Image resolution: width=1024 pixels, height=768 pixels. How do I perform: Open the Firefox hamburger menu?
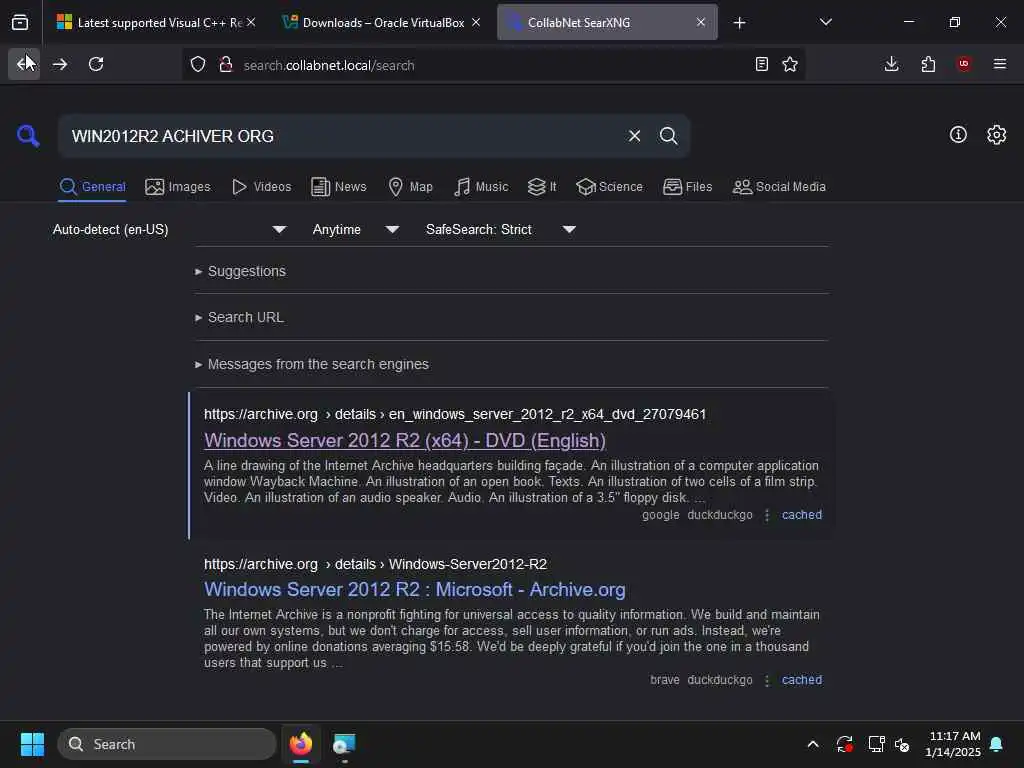[x=1000, y=64]
